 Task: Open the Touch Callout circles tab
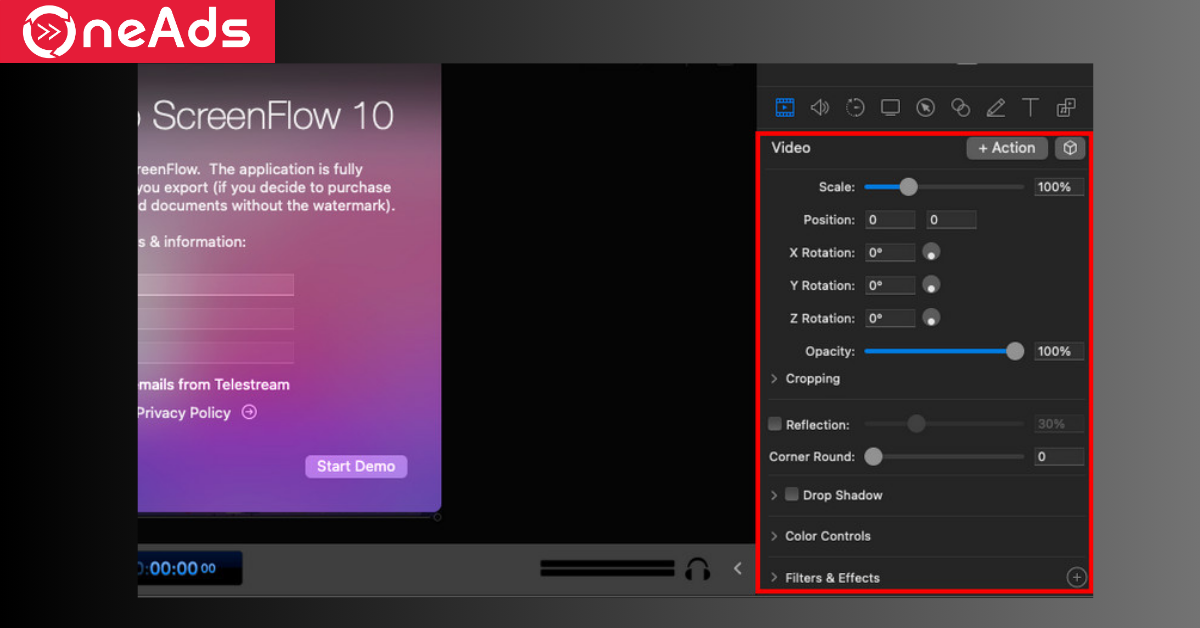click(x=961, y=107)
